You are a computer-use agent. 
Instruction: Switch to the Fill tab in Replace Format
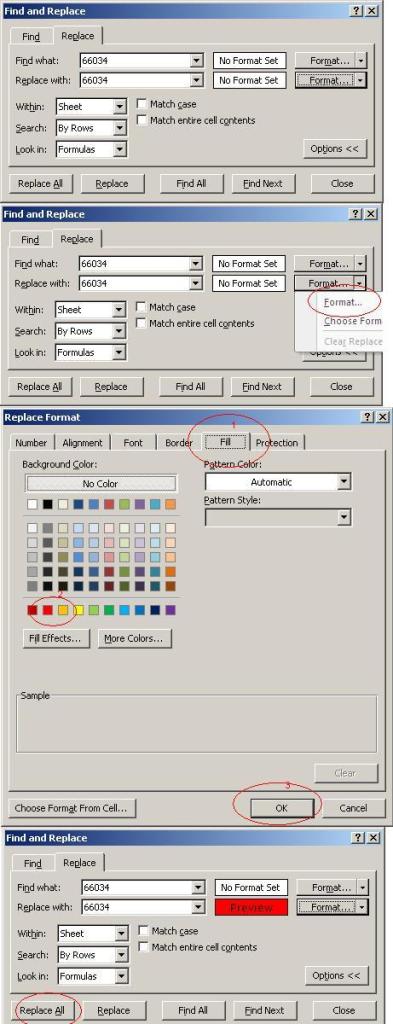pyautogui.click(x=225, y=442)
